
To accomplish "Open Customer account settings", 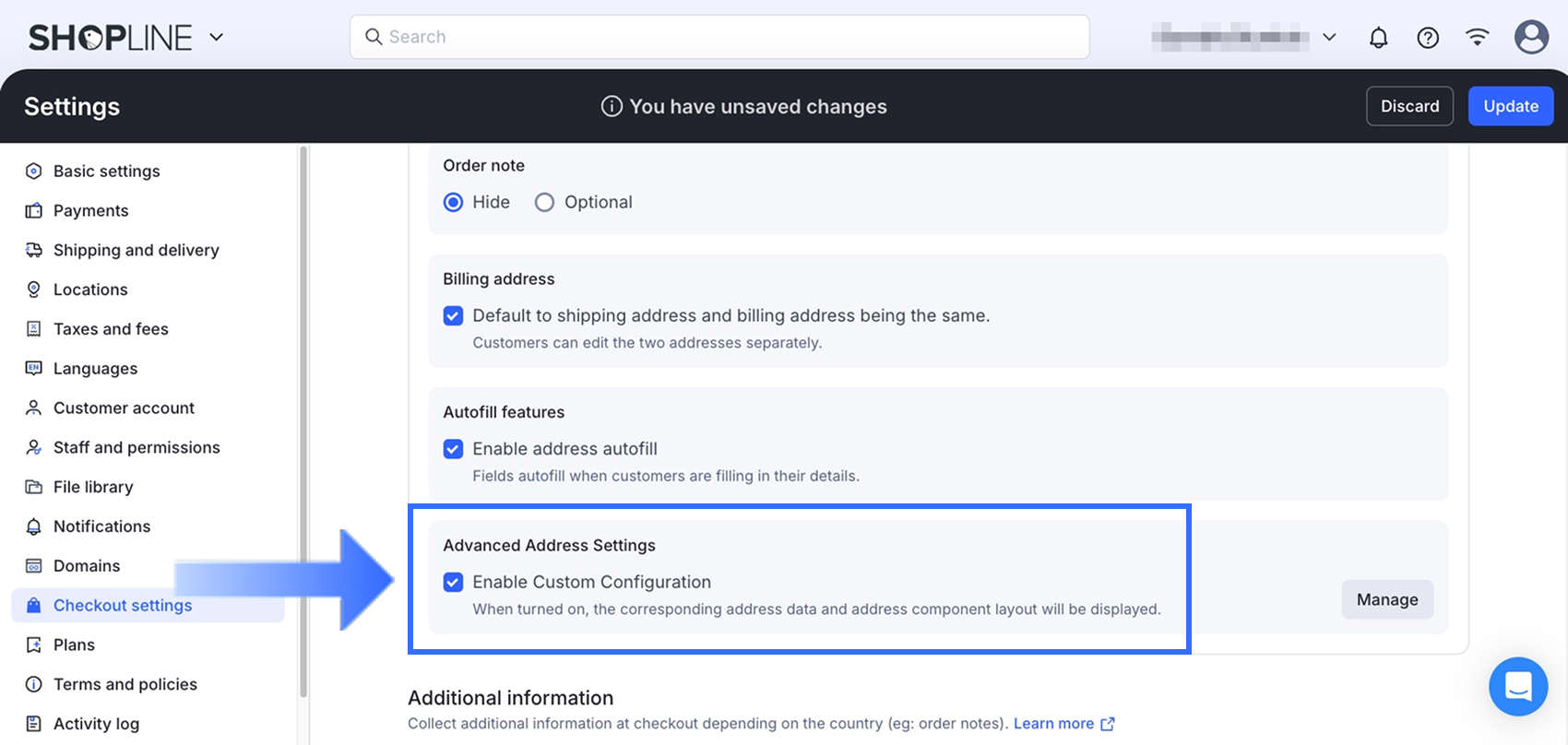I will point(124,408).
